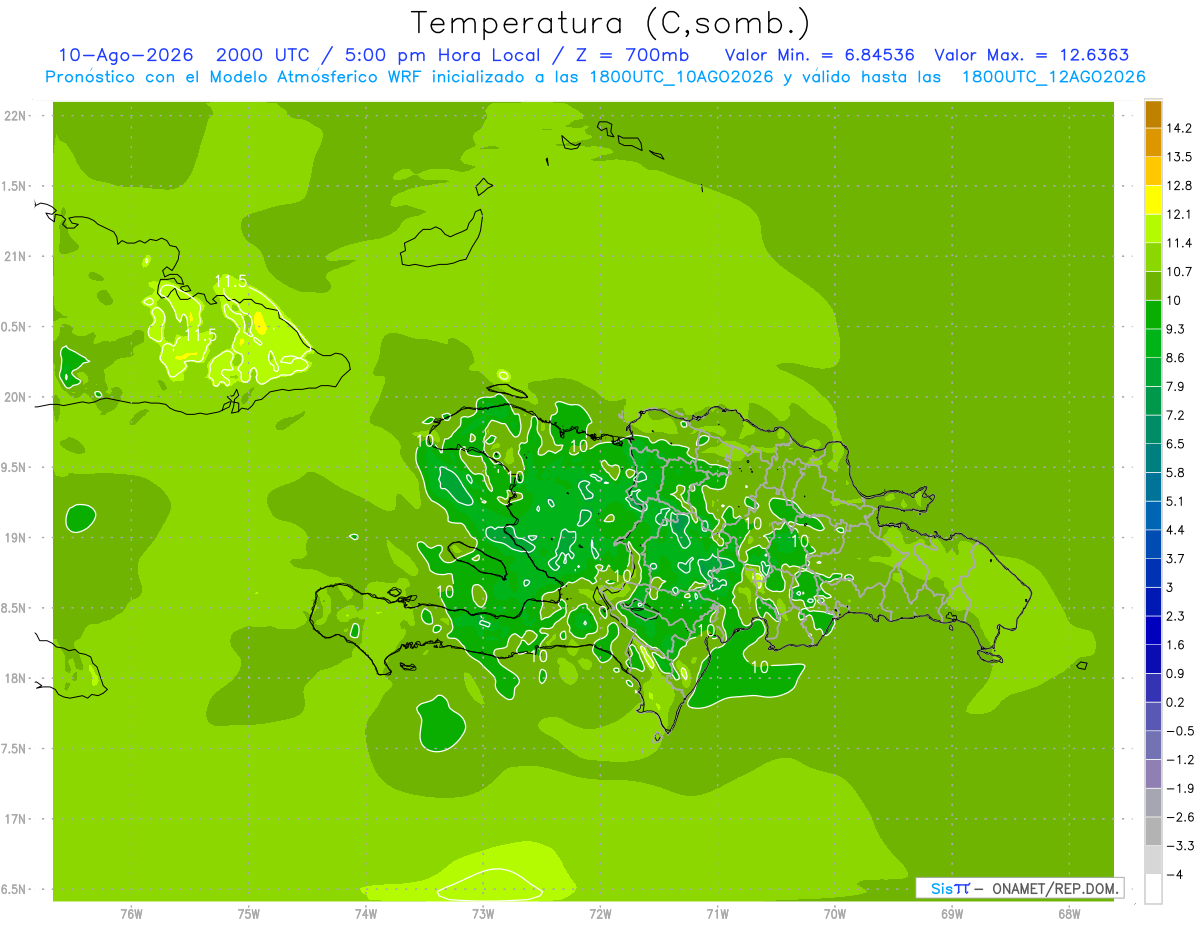Pick the lime swatch between 11.4 and 12.1
This screenshot has height=927, width=1200.
pos(1153,229)
